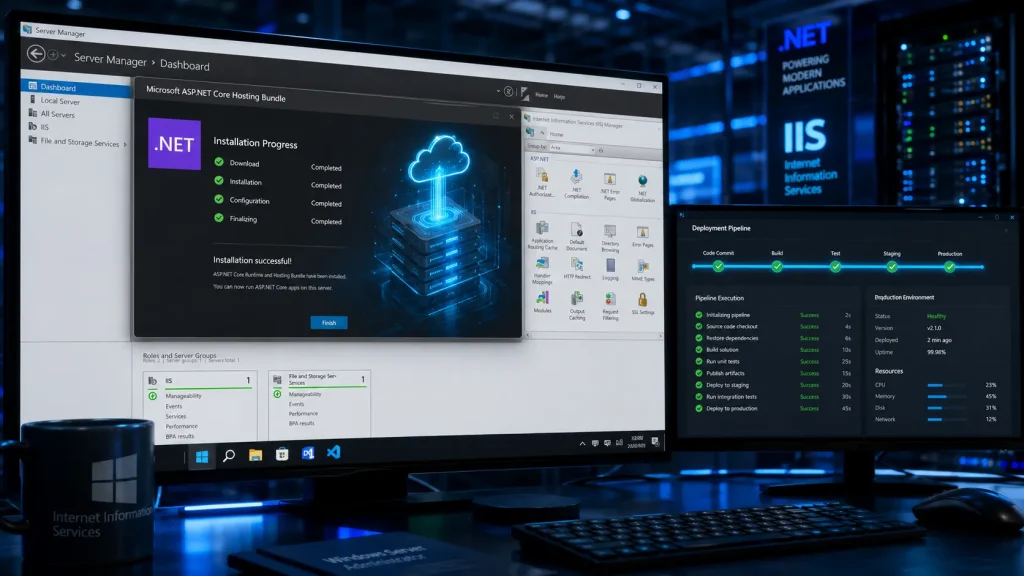Open the Logging feature icon

[610, 265]
